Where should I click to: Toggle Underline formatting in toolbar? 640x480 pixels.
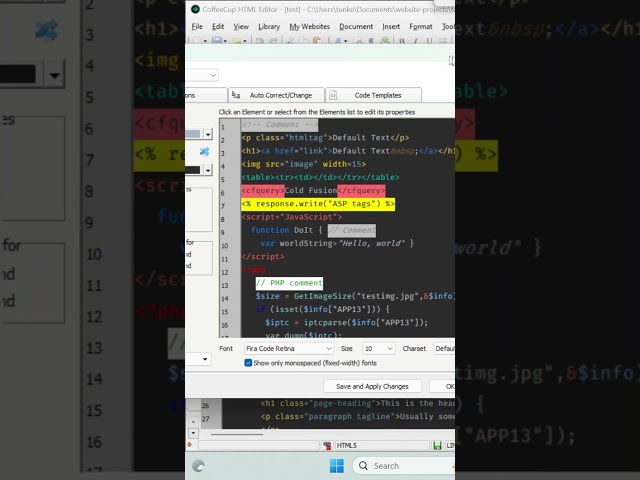pos(429,40)
